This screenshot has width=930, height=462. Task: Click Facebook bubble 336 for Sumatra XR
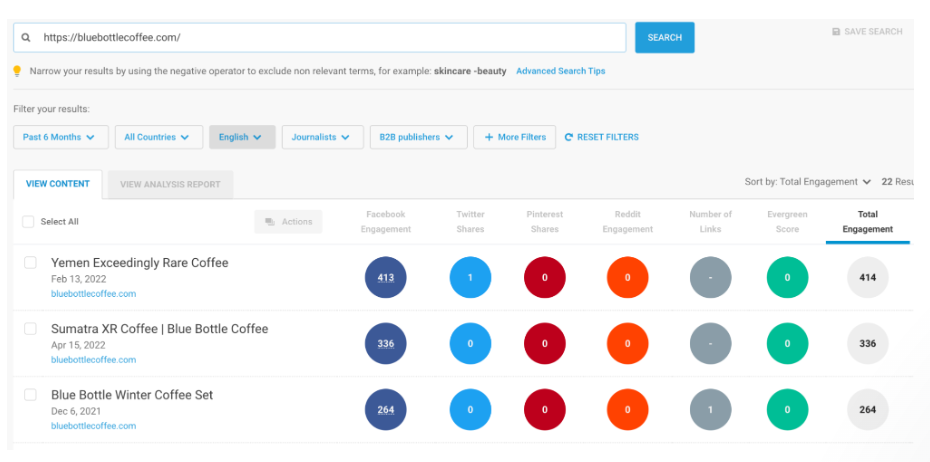click(386, 343)
